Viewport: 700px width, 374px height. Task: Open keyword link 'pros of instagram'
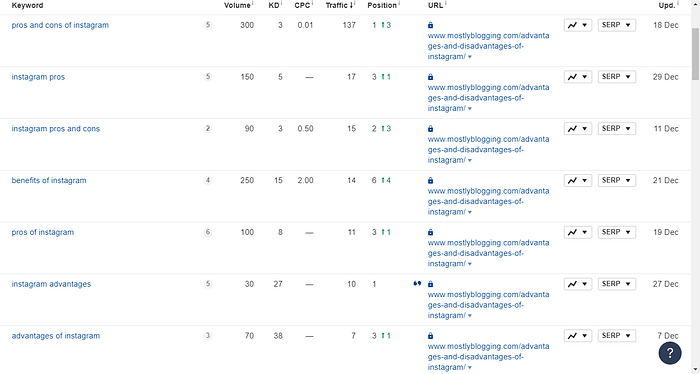click(43, 232)
